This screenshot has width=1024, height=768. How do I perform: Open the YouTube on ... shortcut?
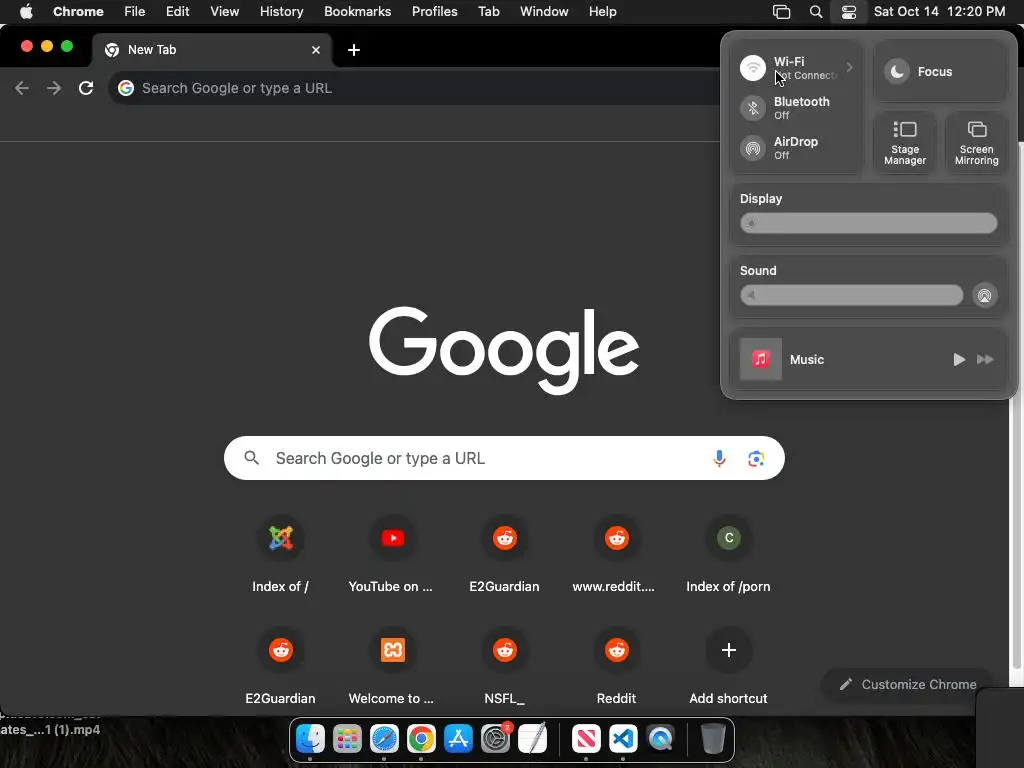(392, 554)
